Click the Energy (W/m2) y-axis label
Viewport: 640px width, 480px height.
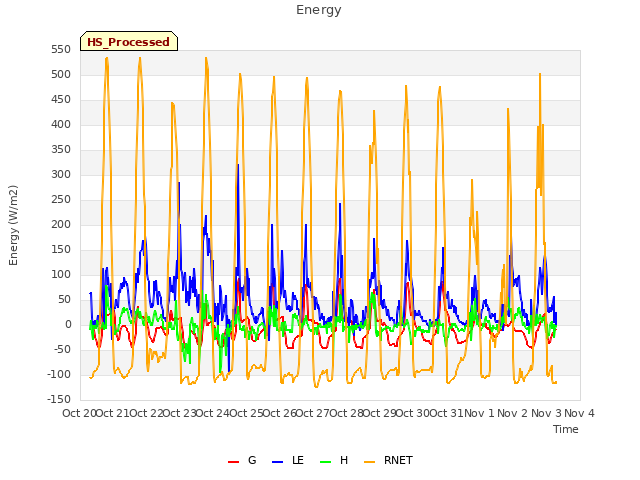click(x=13, y=225)
